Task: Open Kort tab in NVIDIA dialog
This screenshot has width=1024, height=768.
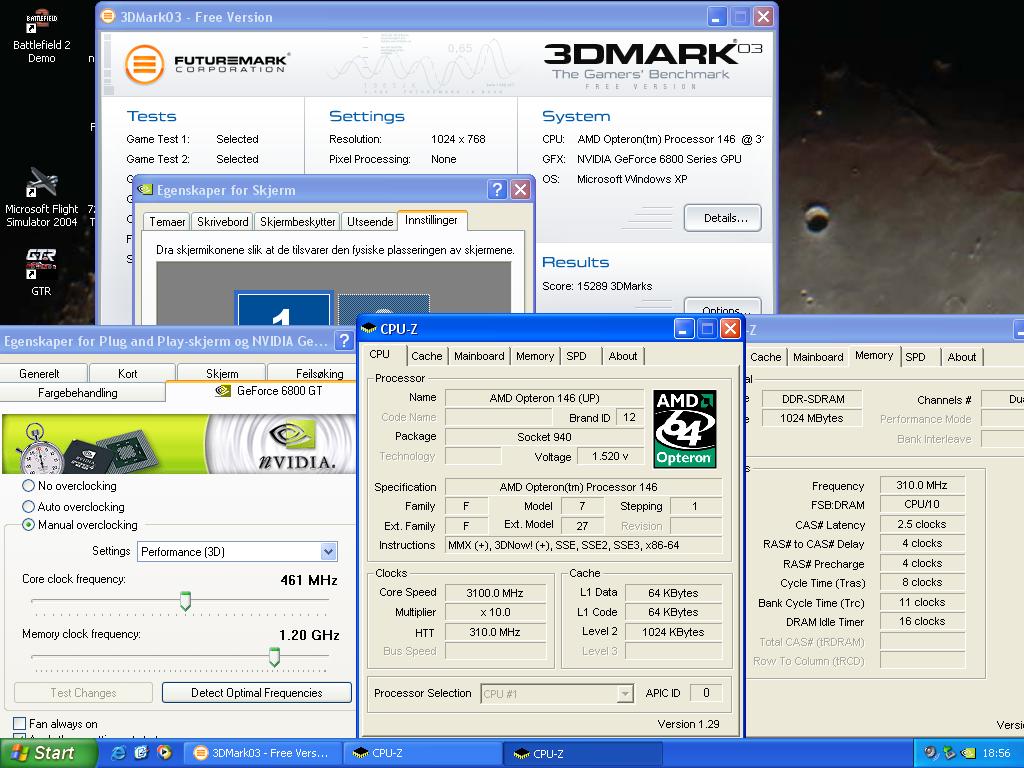Action: click(x=128, y=374)
